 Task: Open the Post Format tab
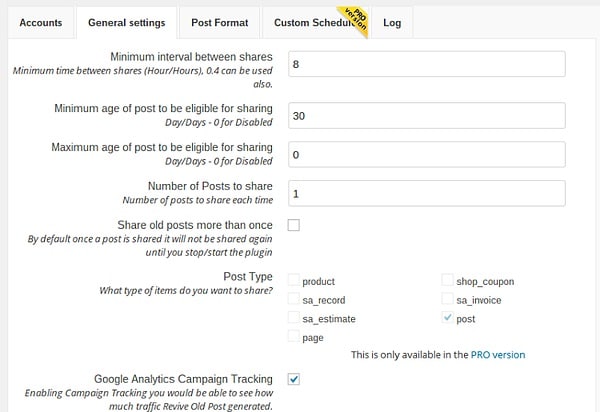(218, 22)
